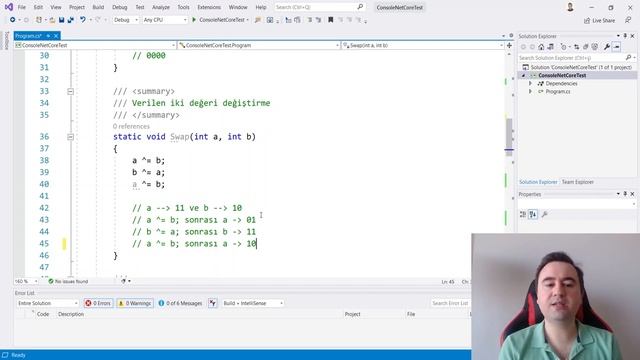Toggle the Preview Selected Items button in Solution Explorer

coord(617,47)
